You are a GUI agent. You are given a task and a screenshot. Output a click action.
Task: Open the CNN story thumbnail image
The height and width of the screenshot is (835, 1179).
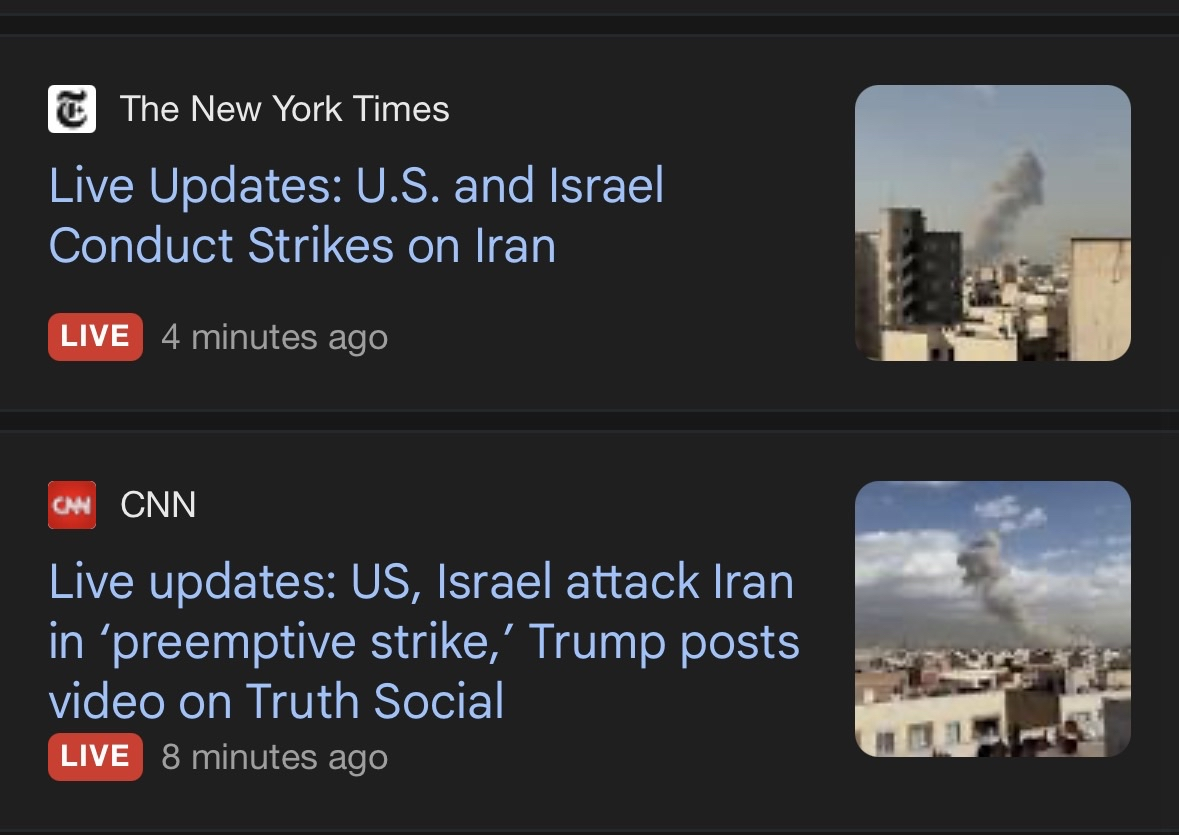pos(992,618)
